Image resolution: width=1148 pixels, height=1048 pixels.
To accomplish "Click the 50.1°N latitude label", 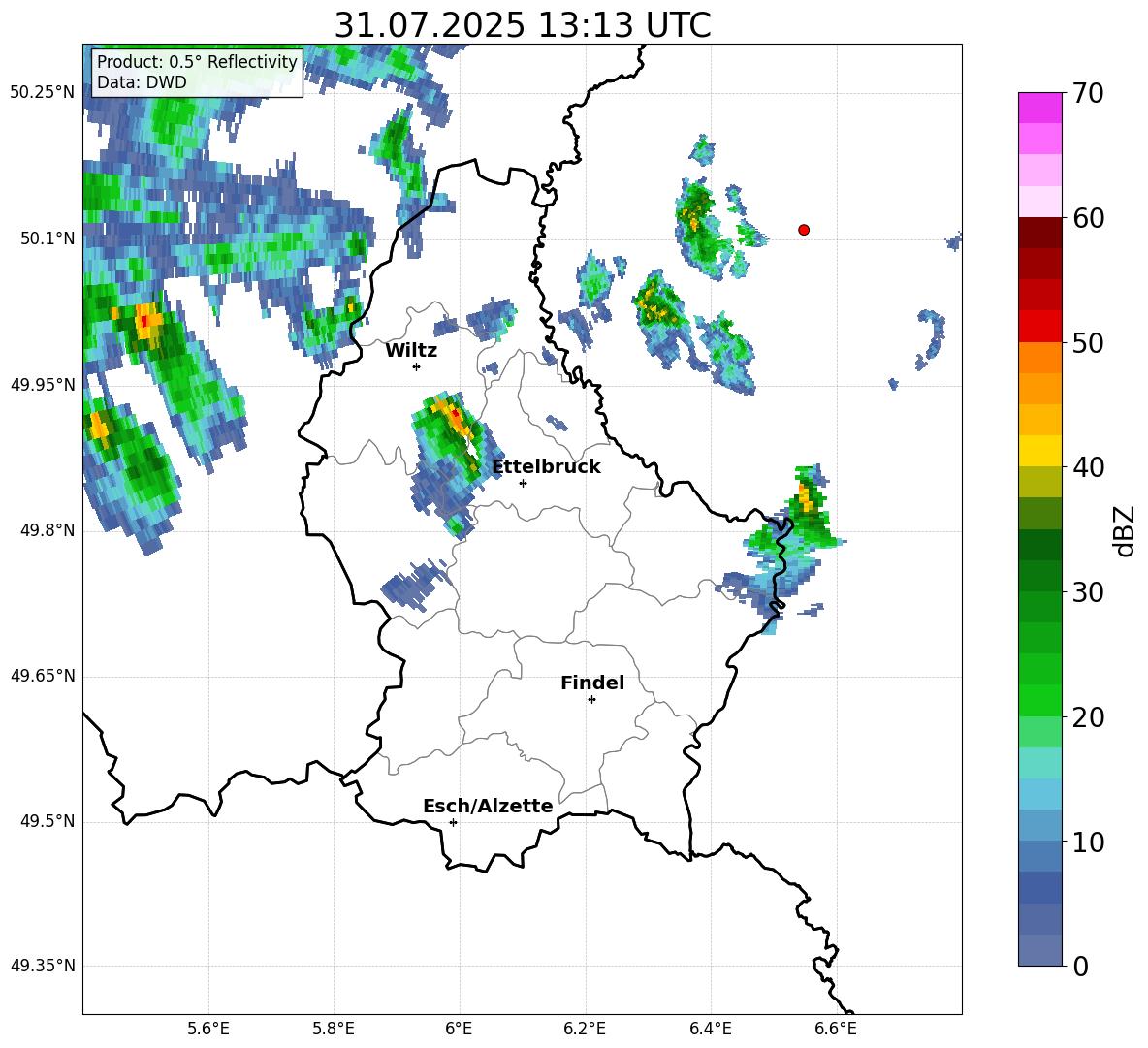I will pos(48,238).
